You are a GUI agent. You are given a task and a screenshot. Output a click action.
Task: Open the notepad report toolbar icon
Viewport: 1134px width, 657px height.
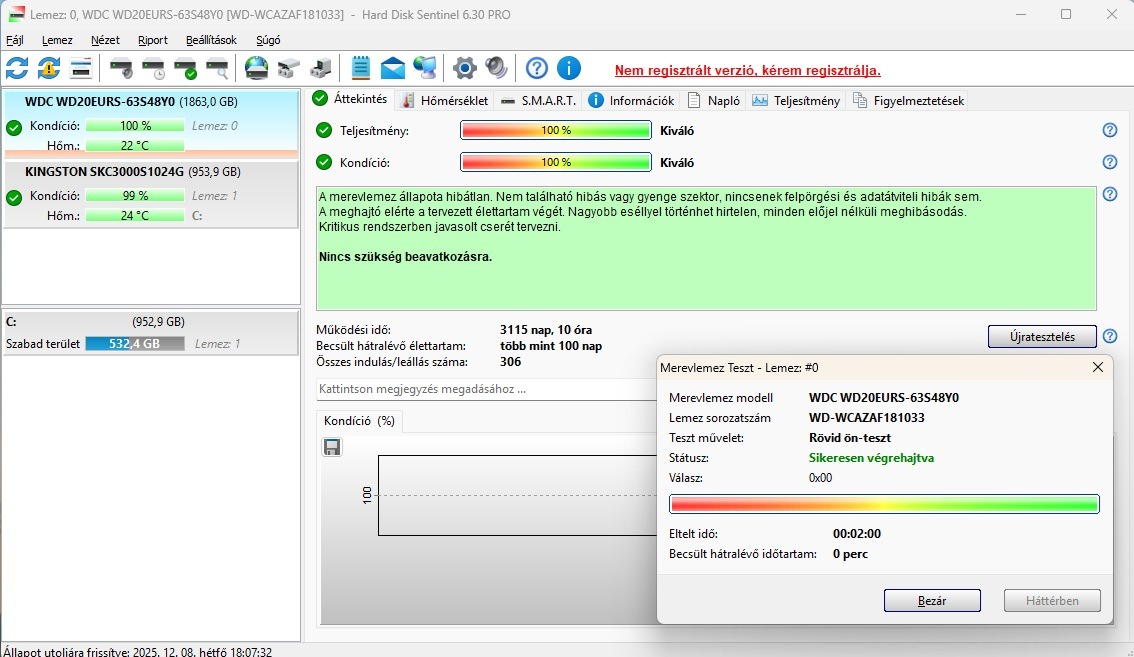[x=360, y=68]
